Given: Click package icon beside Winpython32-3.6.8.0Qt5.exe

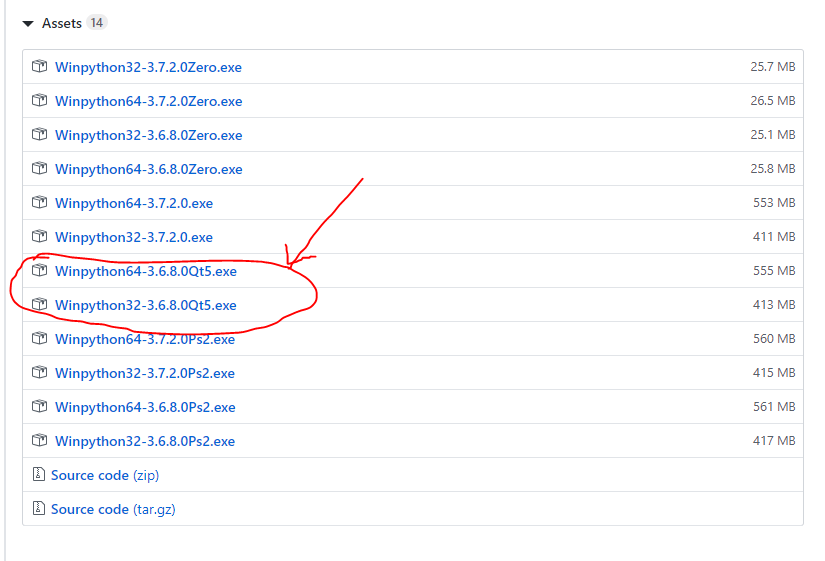Looking at the screenshot, I should pyautogui.click(x=39, y=304).
